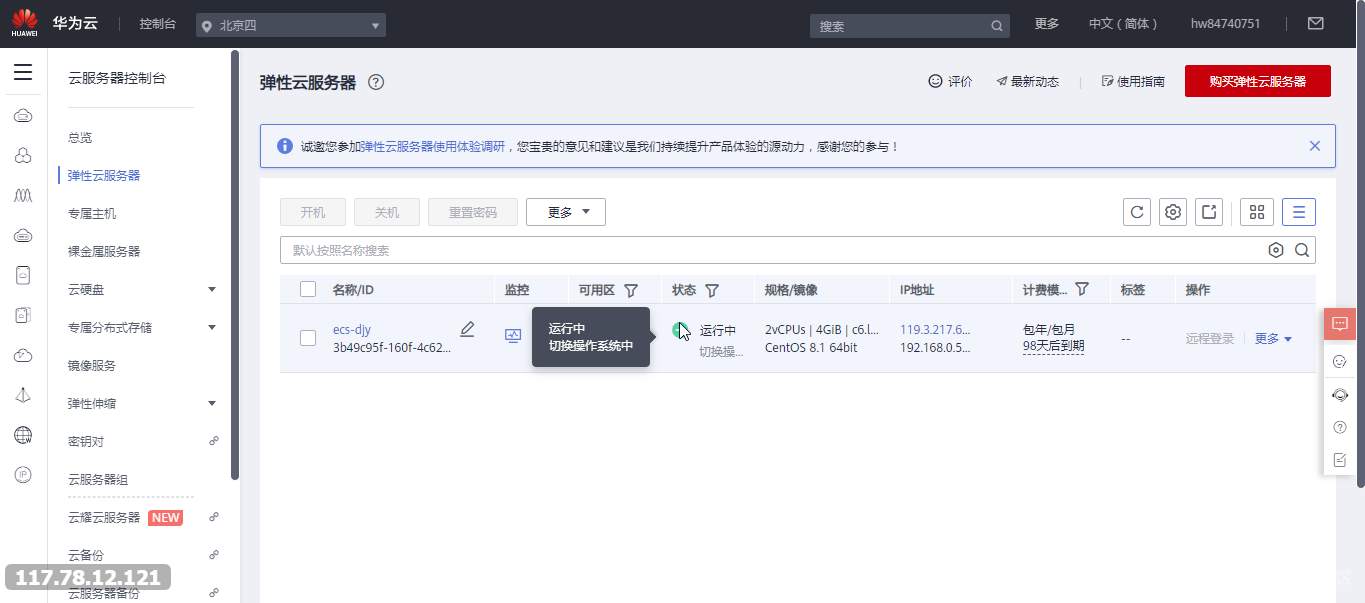Open 更多 menu in top bar
Screen dimensions: 1365x603
[1047, 24]
